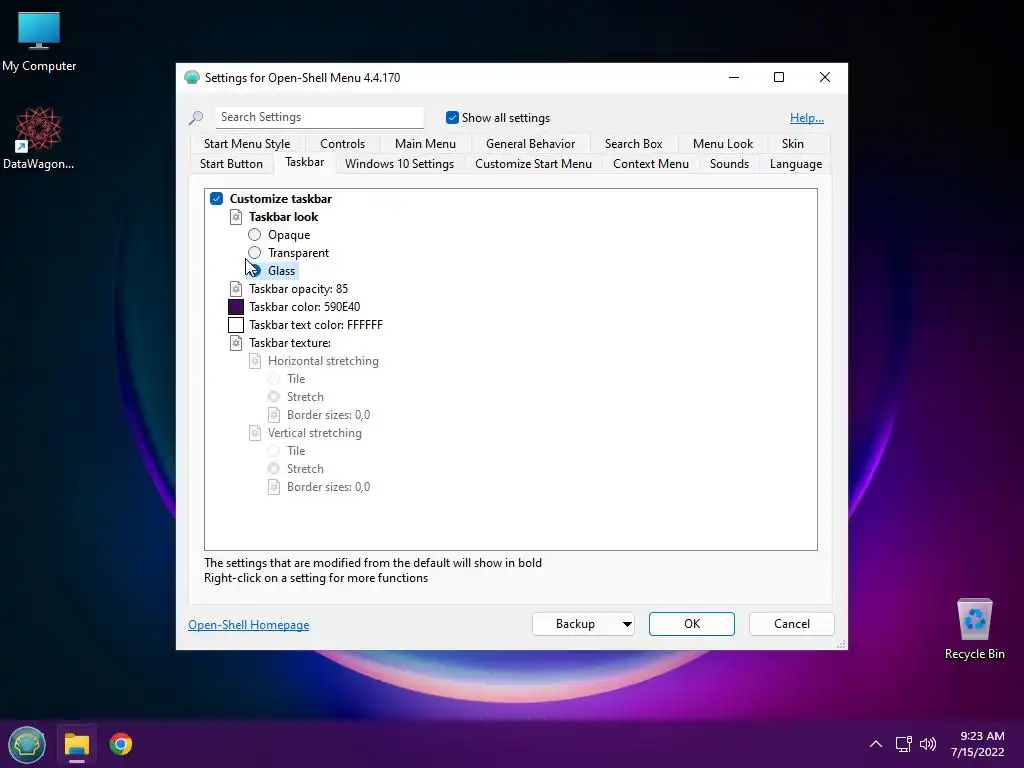Screen dimensions: 1024x768
Task: Switch to the Start Menu Style tab
Action: [x=247, y=144]
